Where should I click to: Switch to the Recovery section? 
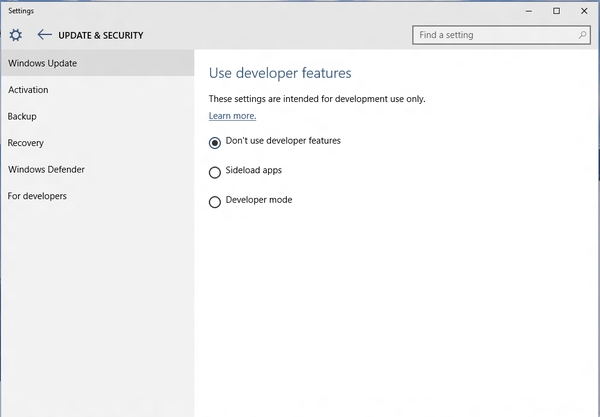pyautogui.click(x=26, y=143)
